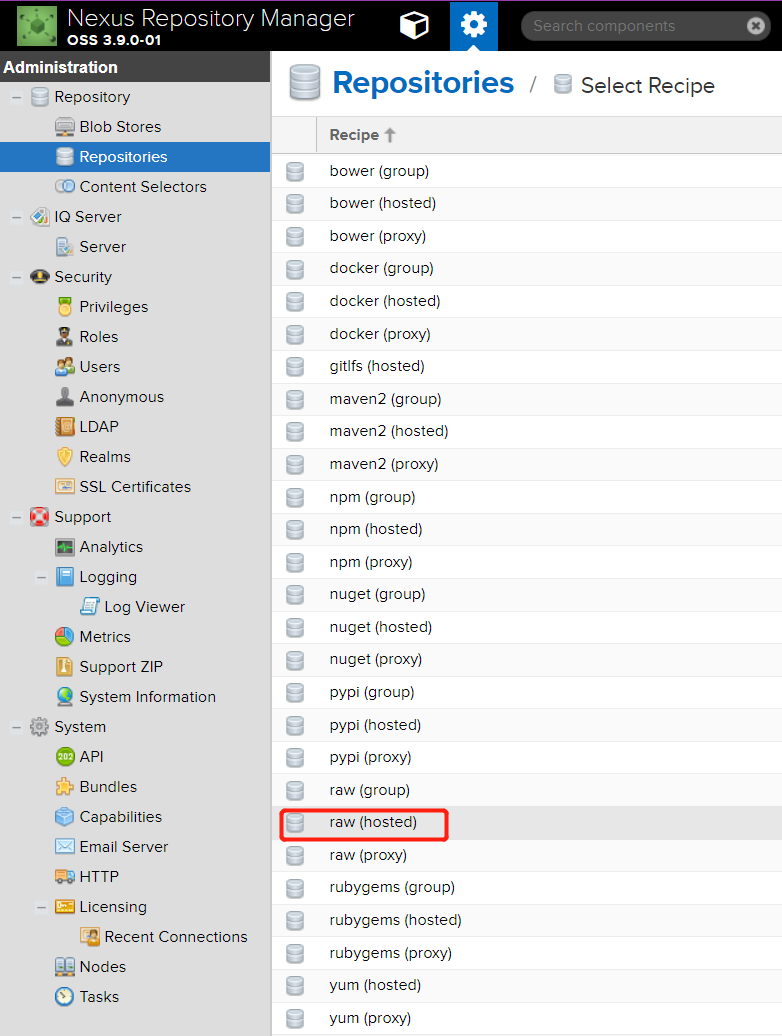Select the gitlfs (hosted) recipe
Image resolution: width=782 pixels, height=1036 pixels.
pos(526,366)
